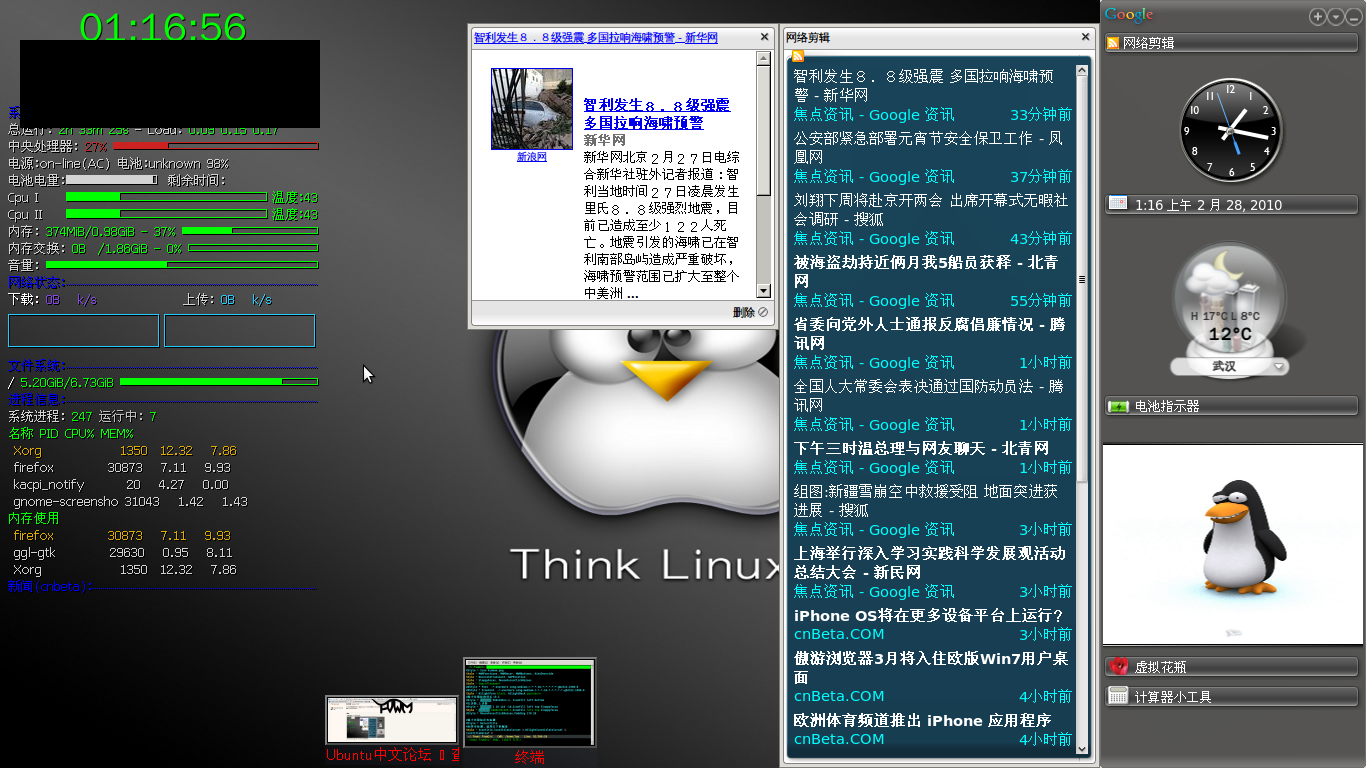Open bold headline link 智利发生8.8级强震 in popup

point(657,114)
